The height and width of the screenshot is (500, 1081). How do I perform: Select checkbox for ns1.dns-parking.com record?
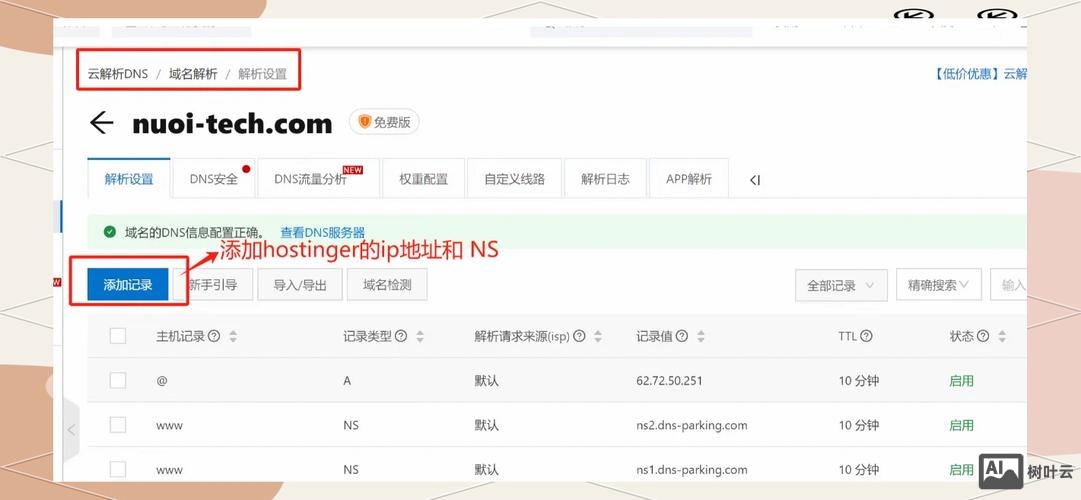tap(118, 469)
